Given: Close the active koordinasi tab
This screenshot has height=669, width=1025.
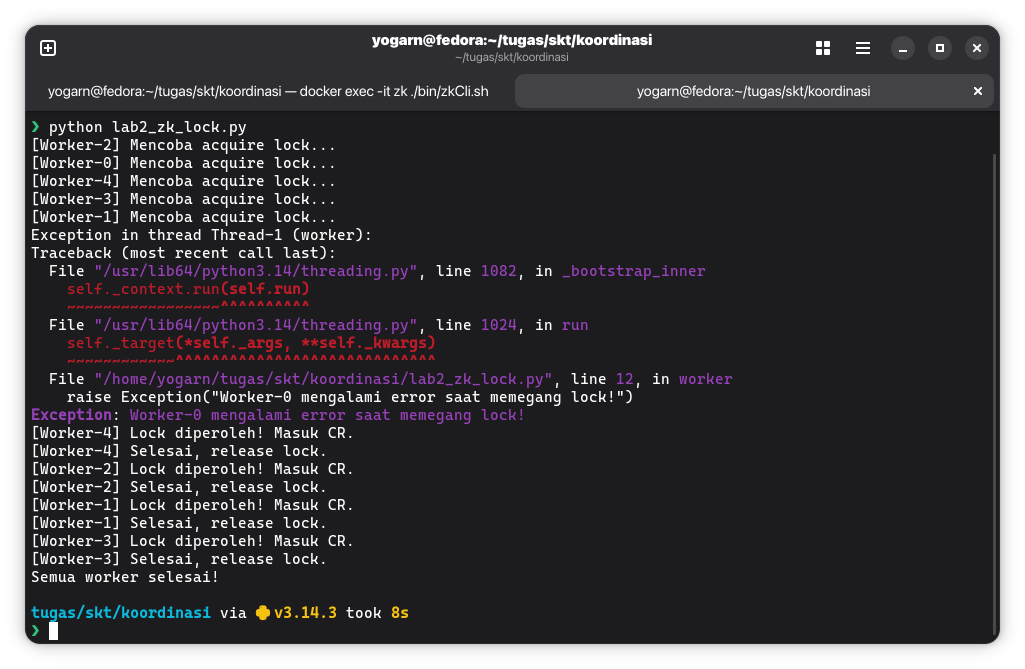Looking at the screenshot, I should click(978, 91).
